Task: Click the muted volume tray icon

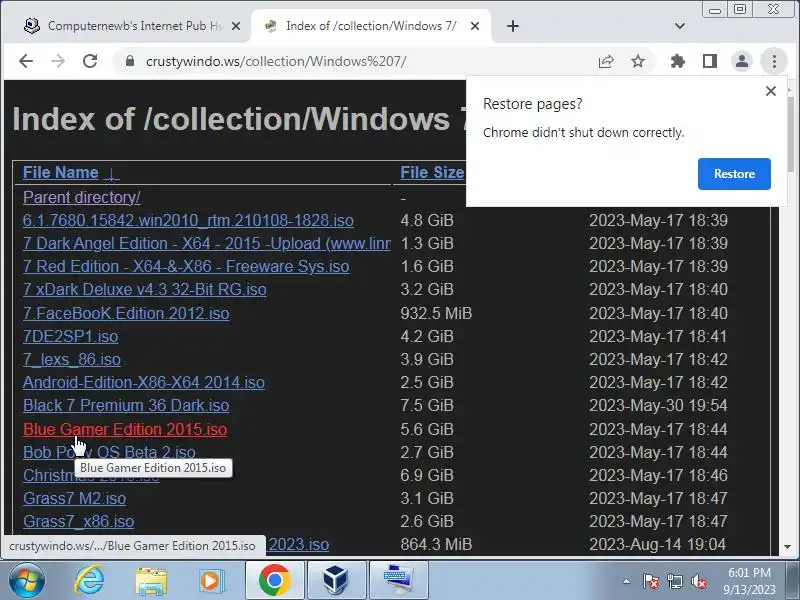Action: (698, 581)
